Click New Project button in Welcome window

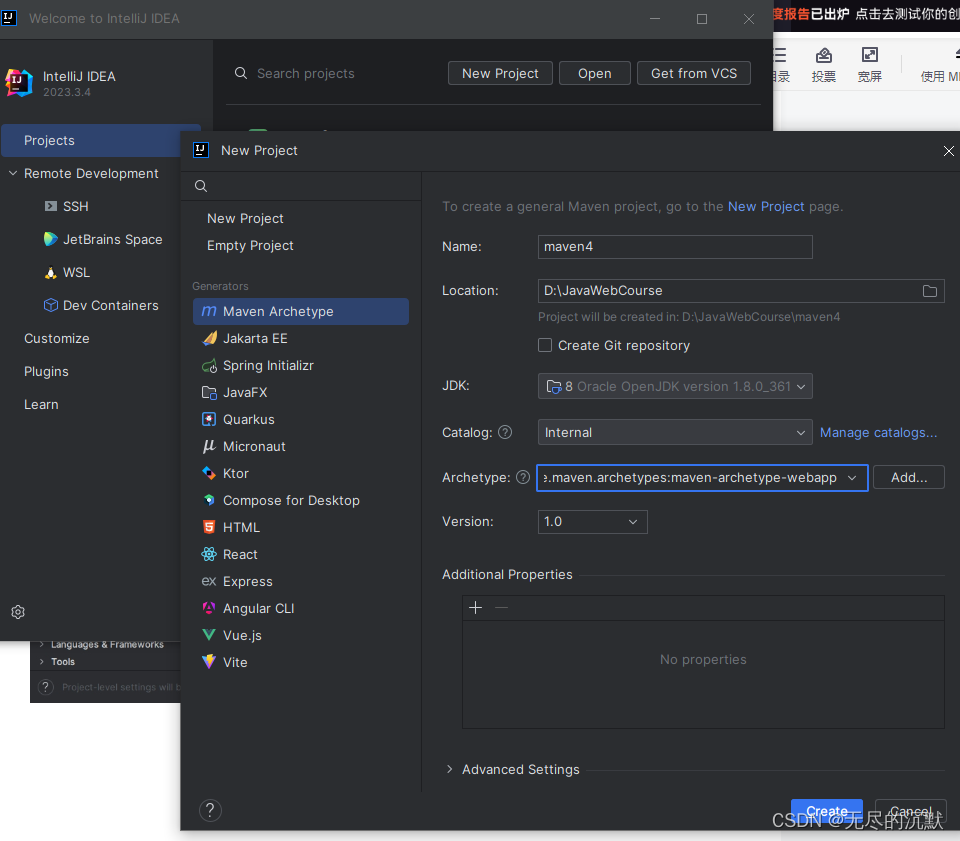[x=500, y=73]
